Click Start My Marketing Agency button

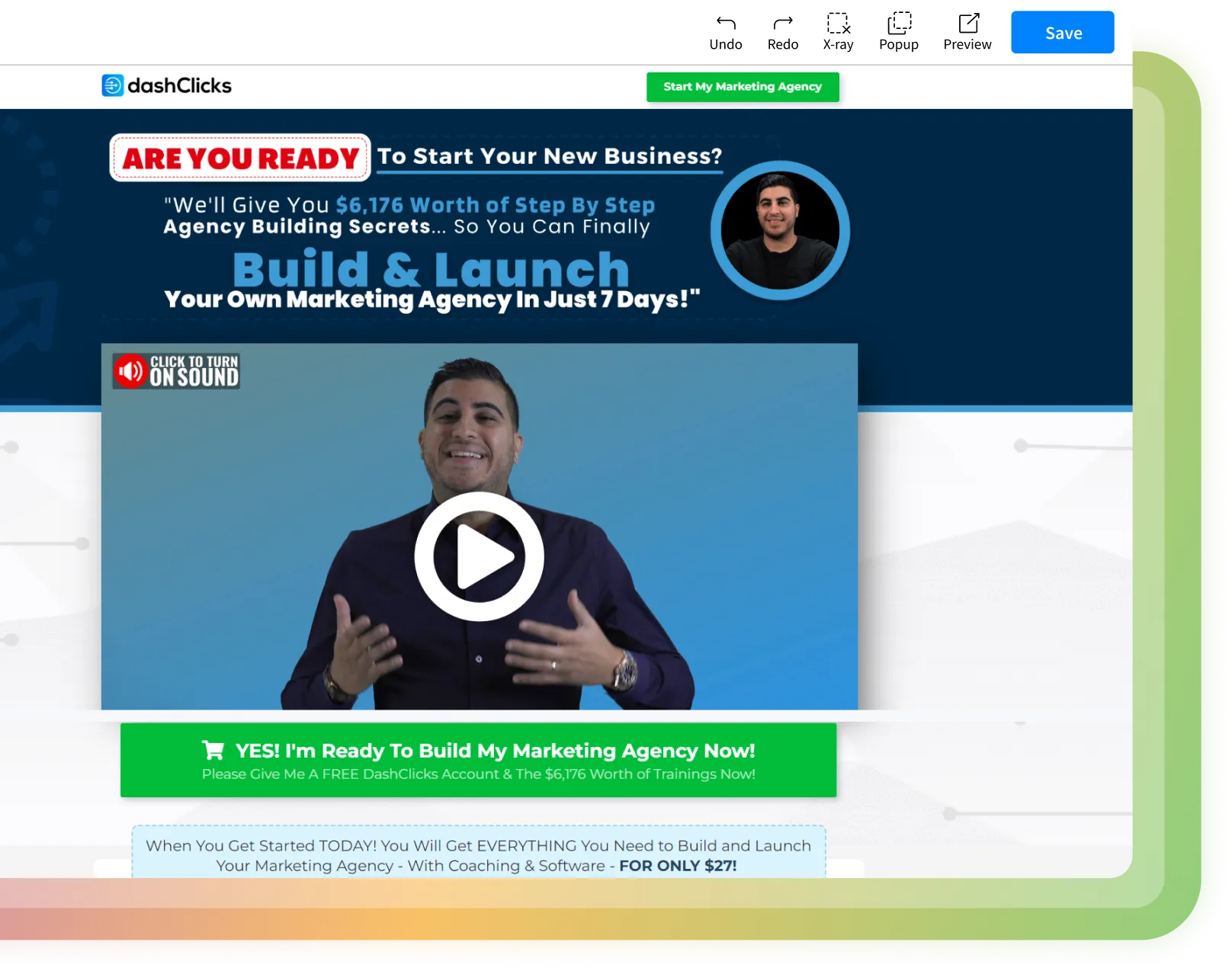tap(743, 87)
